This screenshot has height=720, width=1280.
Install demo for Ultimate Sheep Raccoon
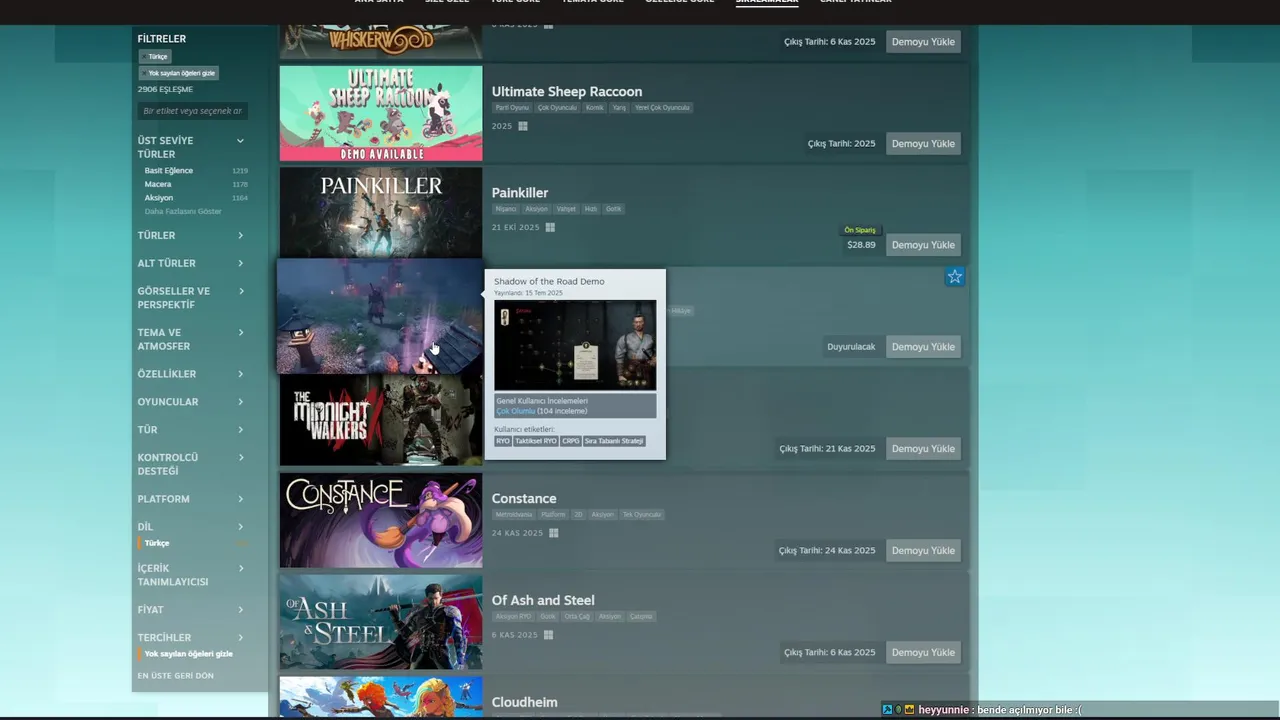(923, 144)
